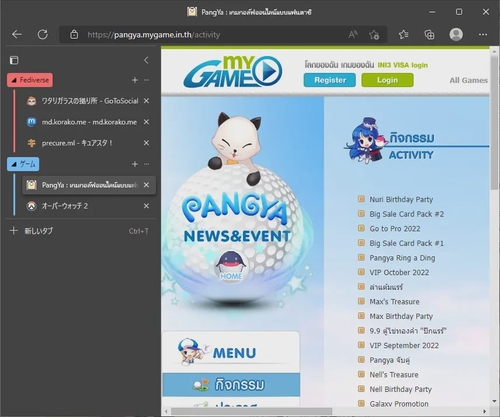Open the Max Birthday Party activity

pyautogui.click(x=401, y=316)
